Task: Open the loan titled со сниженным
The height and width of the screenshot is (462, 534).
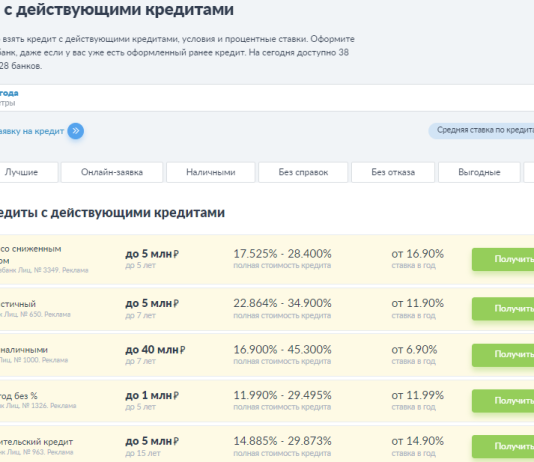Action: click(31, 255)
